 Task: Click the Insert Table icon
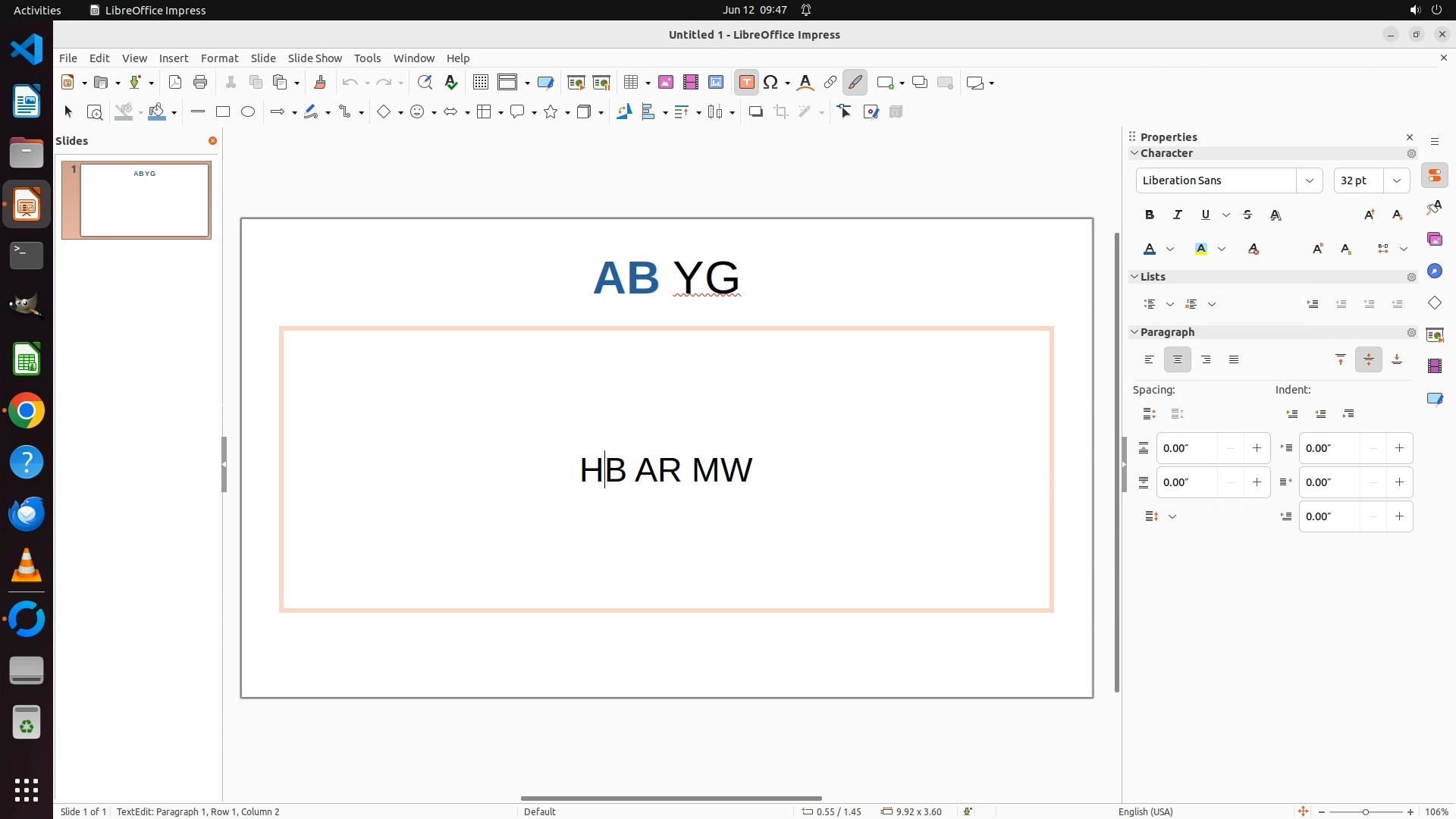[631, 83]
